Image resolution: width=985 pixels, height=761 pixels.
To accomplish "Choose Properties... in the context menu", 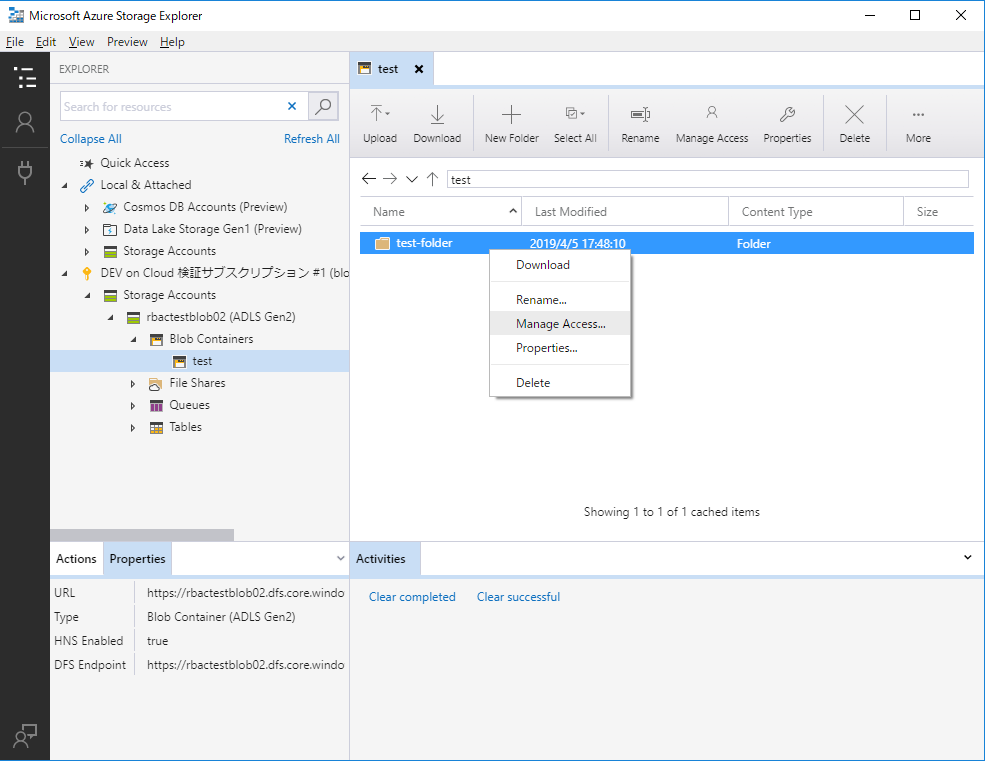I will coord(560,348).
